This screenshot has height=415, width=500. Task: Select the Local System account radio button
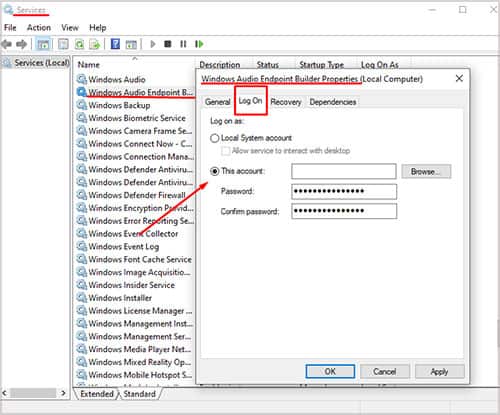[215, 138]
